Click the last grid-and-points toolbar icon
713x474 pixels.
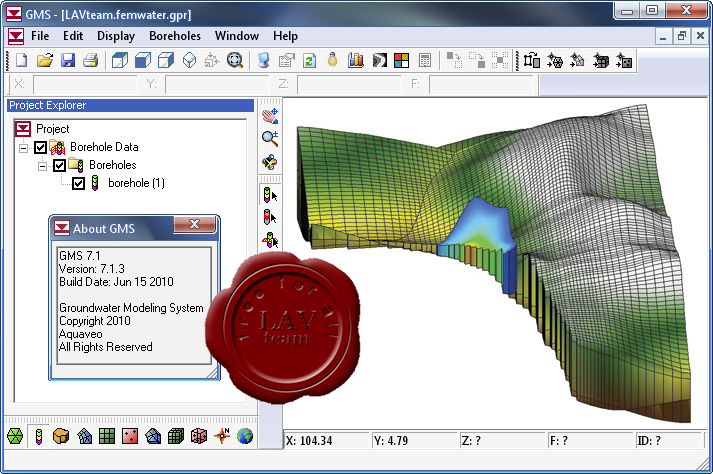point(624,60)
